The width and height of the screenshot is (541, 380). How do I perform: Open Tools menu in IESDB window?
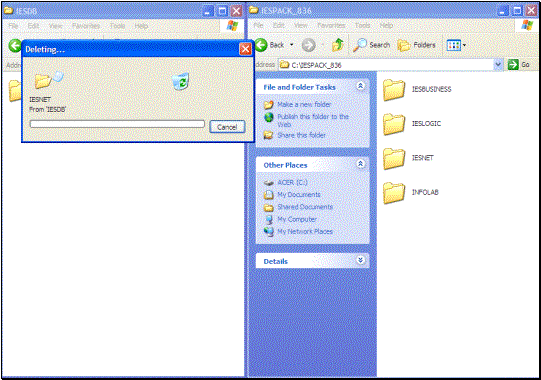[117, 26]
